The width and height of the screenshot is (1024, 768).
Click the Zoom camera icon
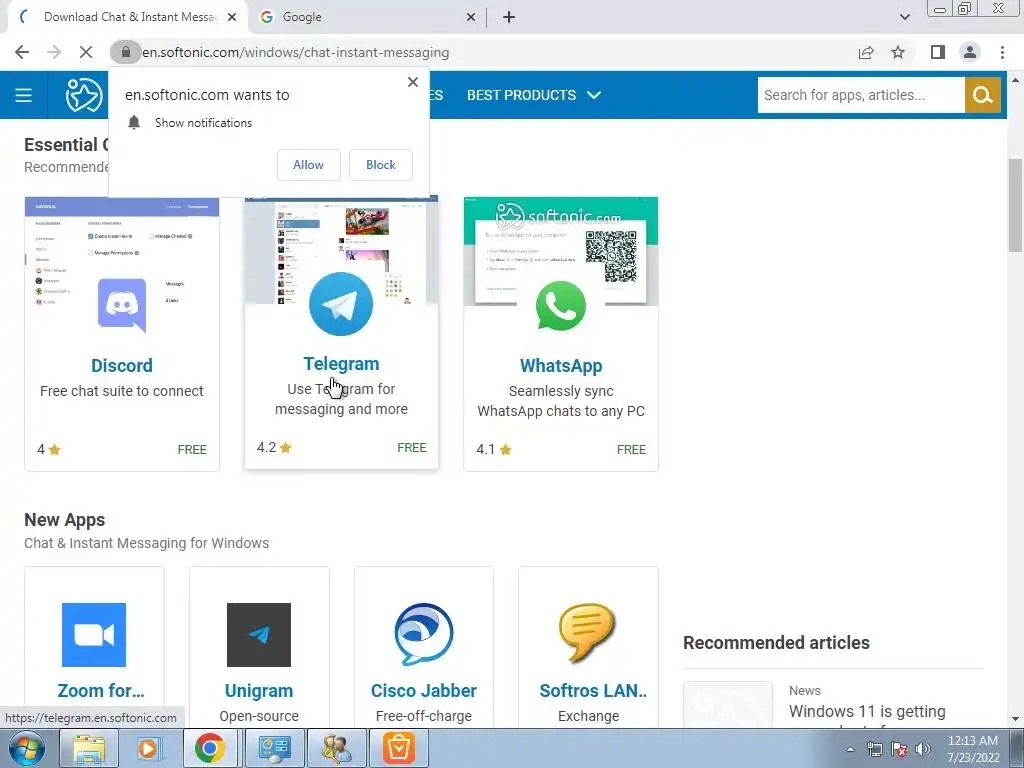click(x=94, y=635)
